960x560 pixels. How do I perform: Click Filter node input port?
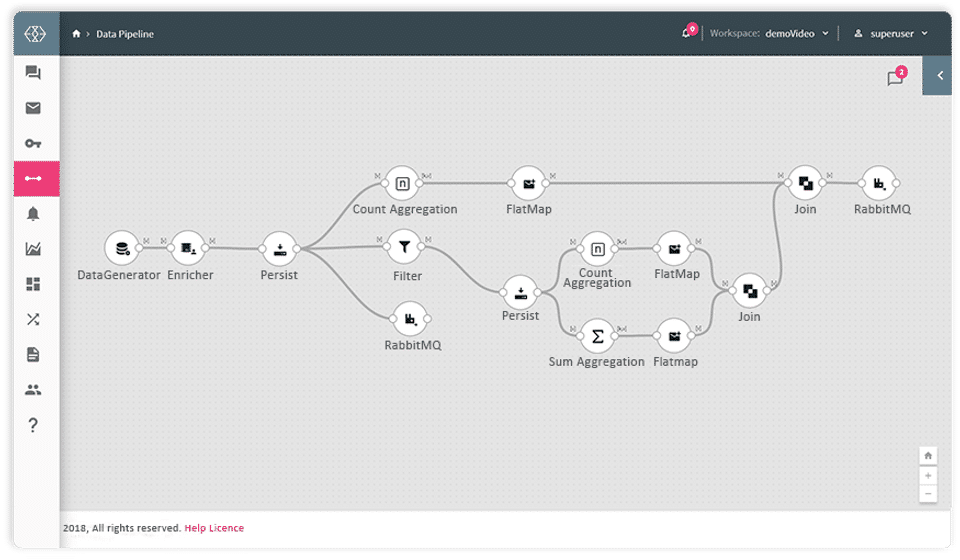[x=387, y=247]
